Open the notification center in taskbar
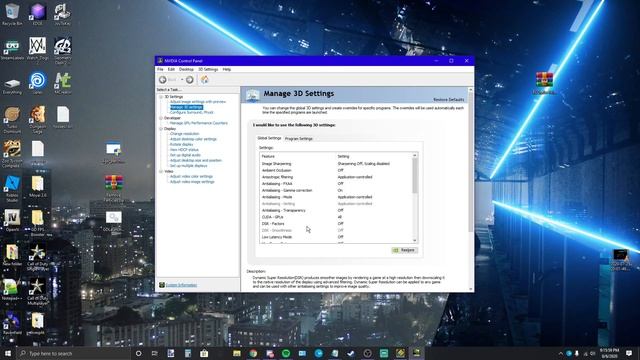 point(629,353)
